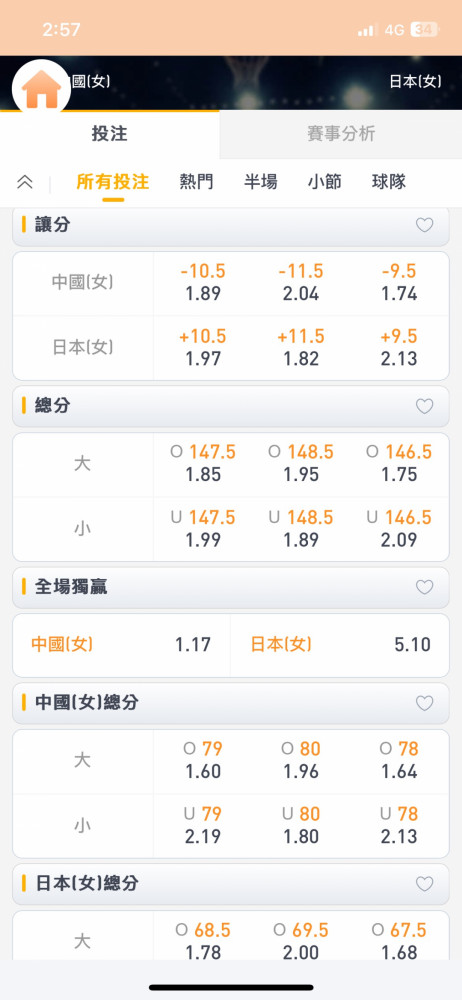462x1000 pixels.
Task: Favorite the 中國(女)總分 heart icon
Action: tap(424, 703)
